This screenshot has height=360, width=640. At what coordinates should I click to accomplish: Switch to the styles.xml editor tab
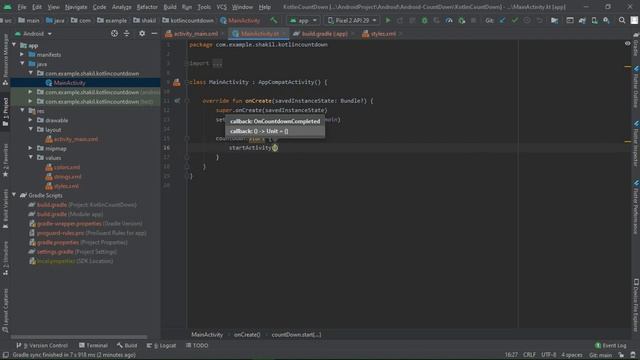tap(382, 34)
